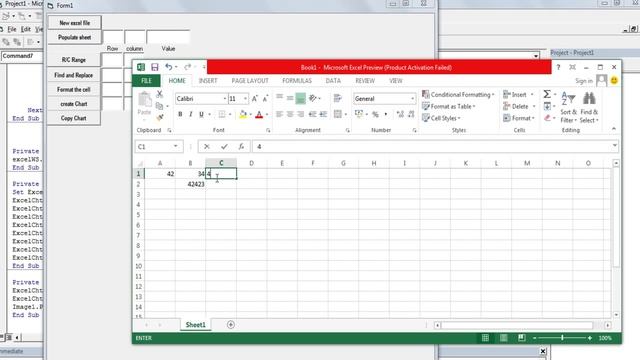Click the Increase Decimal icon
This screenshot has height=360, width=640.
point(400,114)
